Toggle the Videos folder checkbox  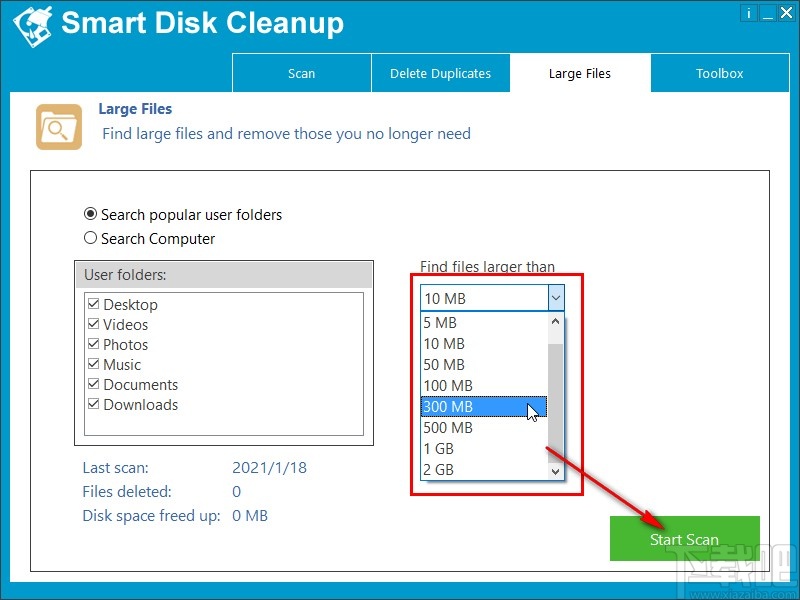tap(93, 324)
